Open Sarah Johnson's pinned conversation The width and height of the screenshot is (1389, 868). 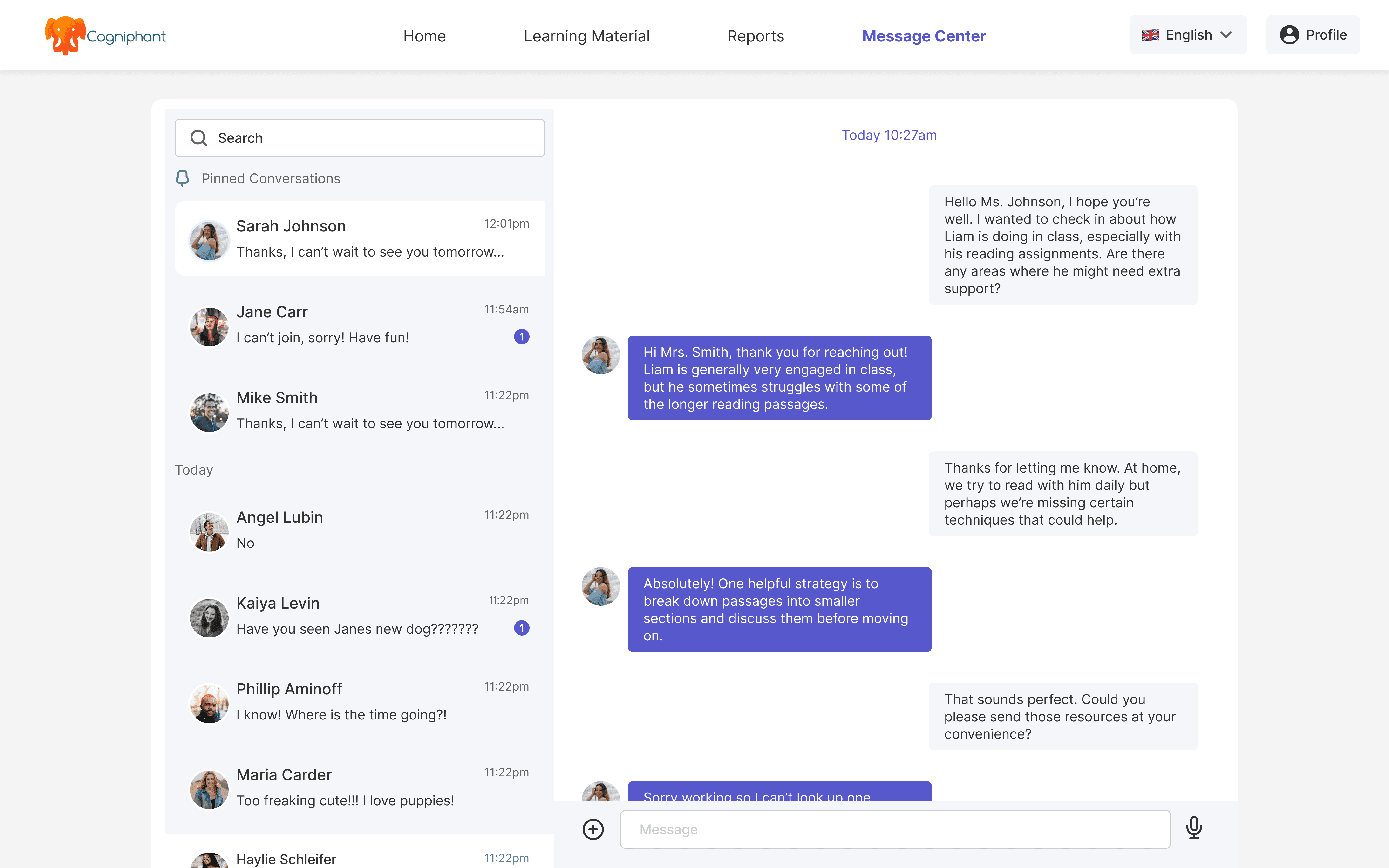(x=359, y=238)
